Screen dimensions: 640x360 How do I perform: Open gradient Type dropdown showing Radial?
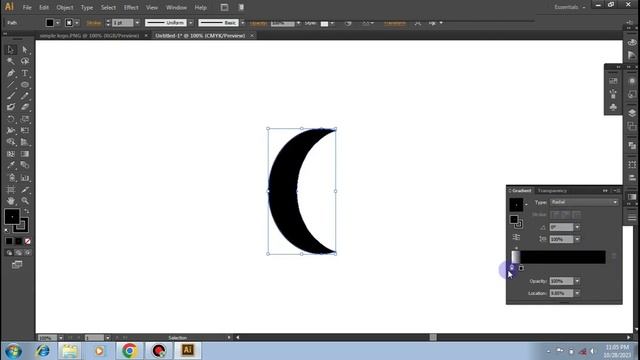[584, 202]
